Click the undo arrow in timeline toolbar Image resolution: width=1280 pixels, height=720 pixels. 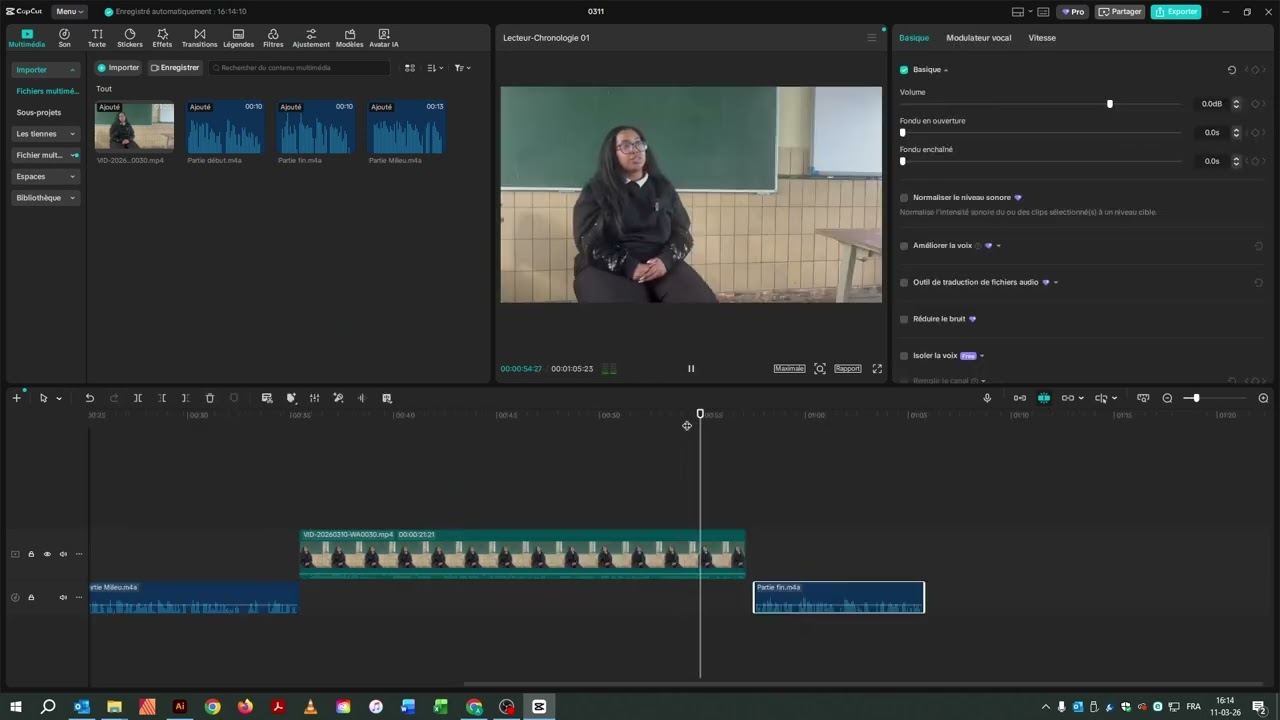(89, 398)
